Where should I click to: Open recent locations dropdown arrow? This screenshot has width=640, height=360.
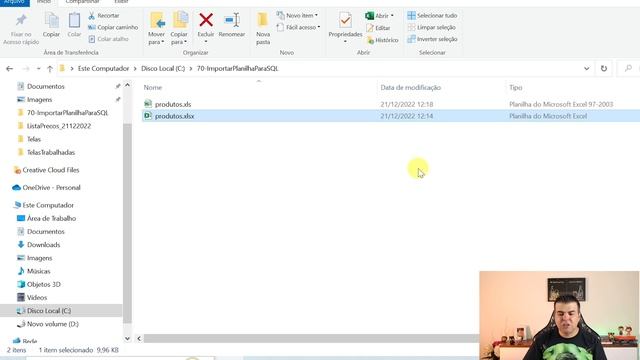point(38,69)
